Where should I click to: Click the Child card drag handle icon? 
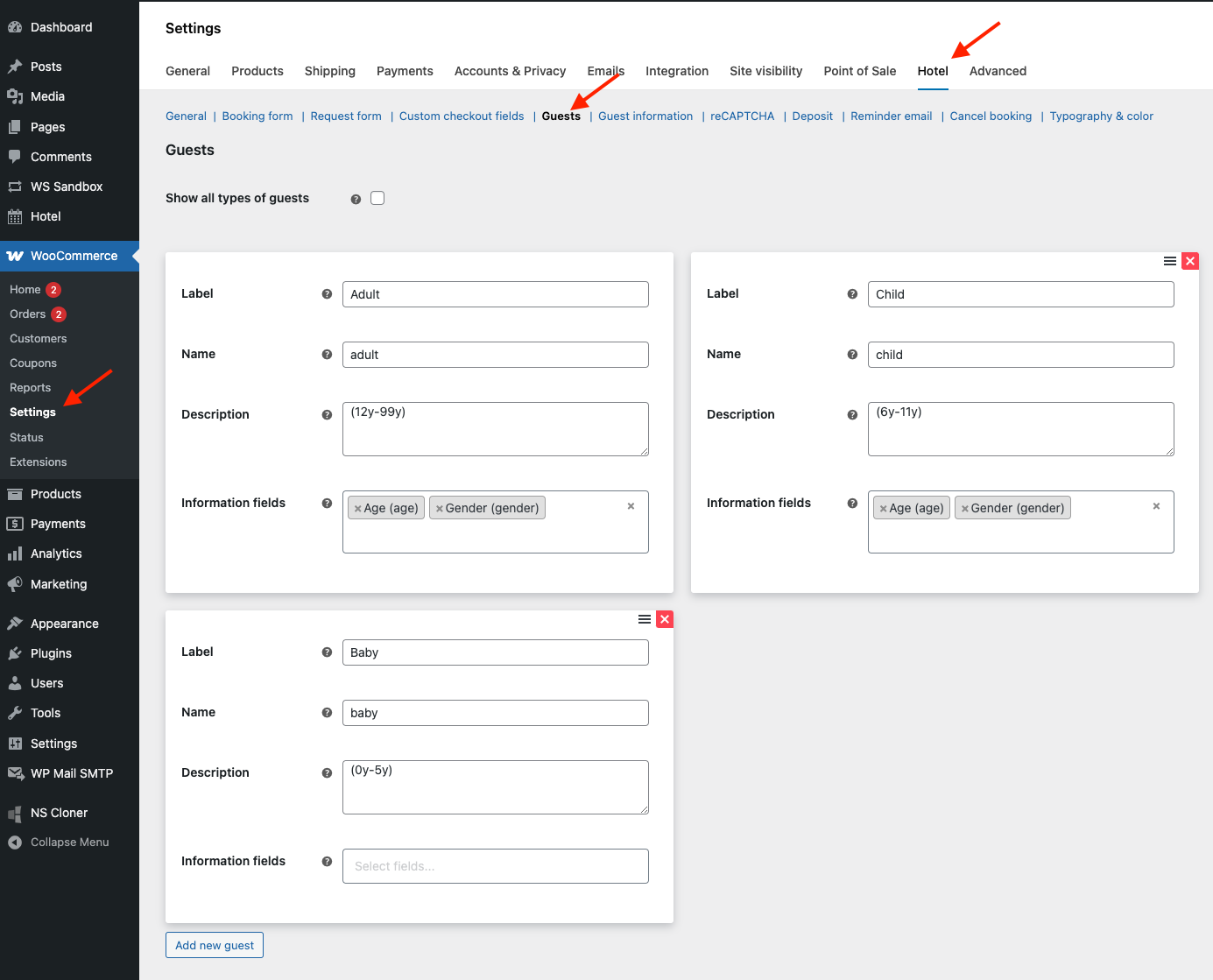pyautogui.click(x=1169, y=261)
